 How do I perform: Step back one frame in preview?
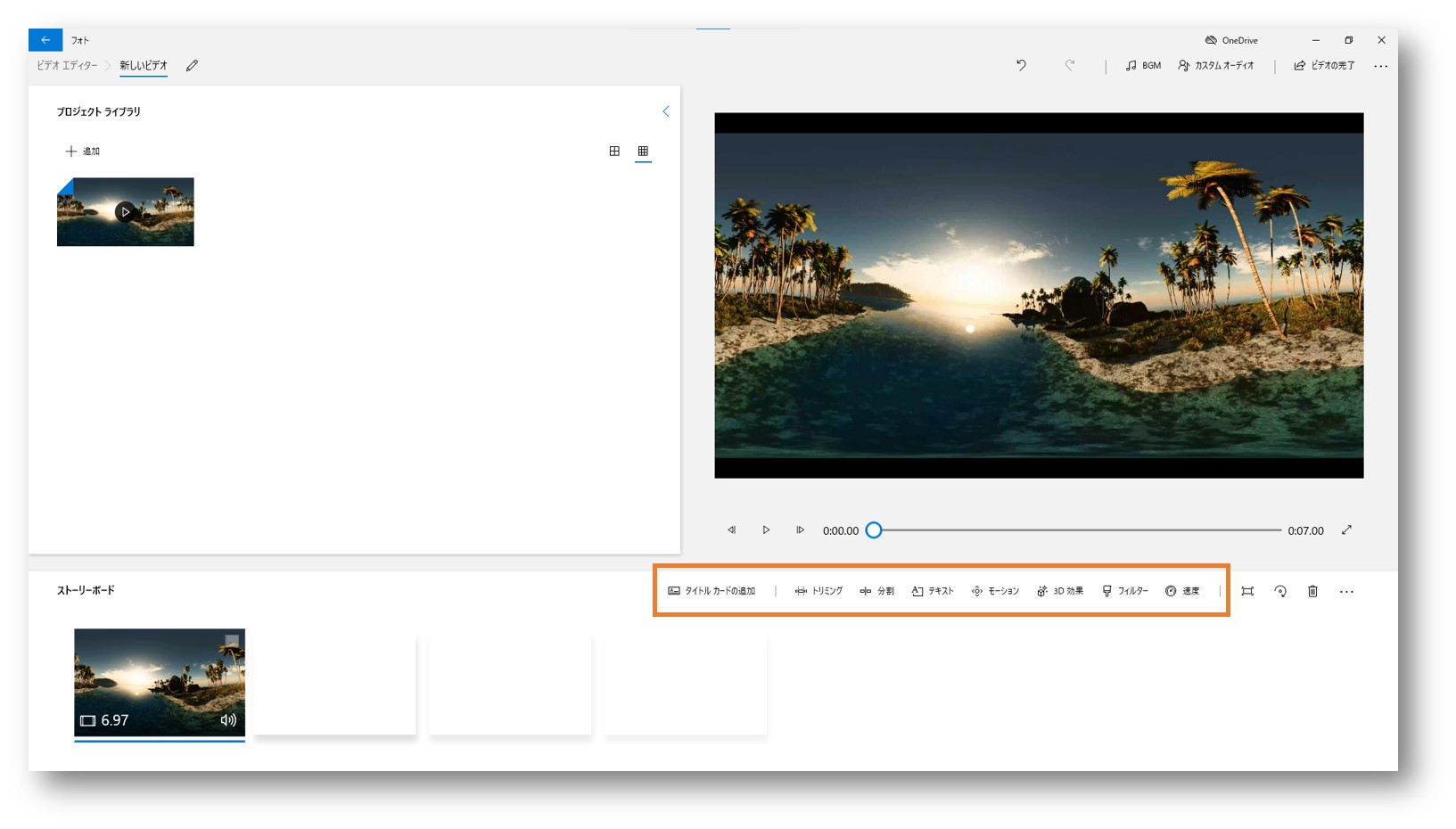(731, 530)
